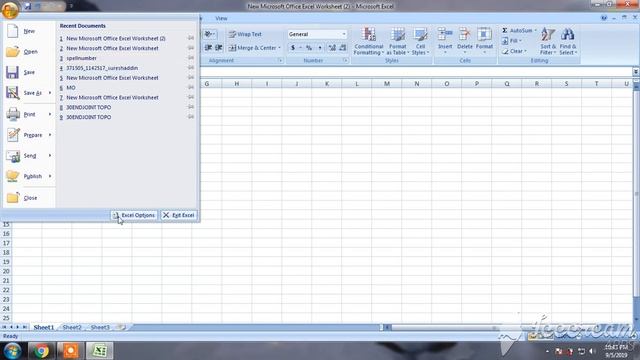This screenshot has width=640, height=360.
Task: Apply Comma Style format
Action: (320, 48)
